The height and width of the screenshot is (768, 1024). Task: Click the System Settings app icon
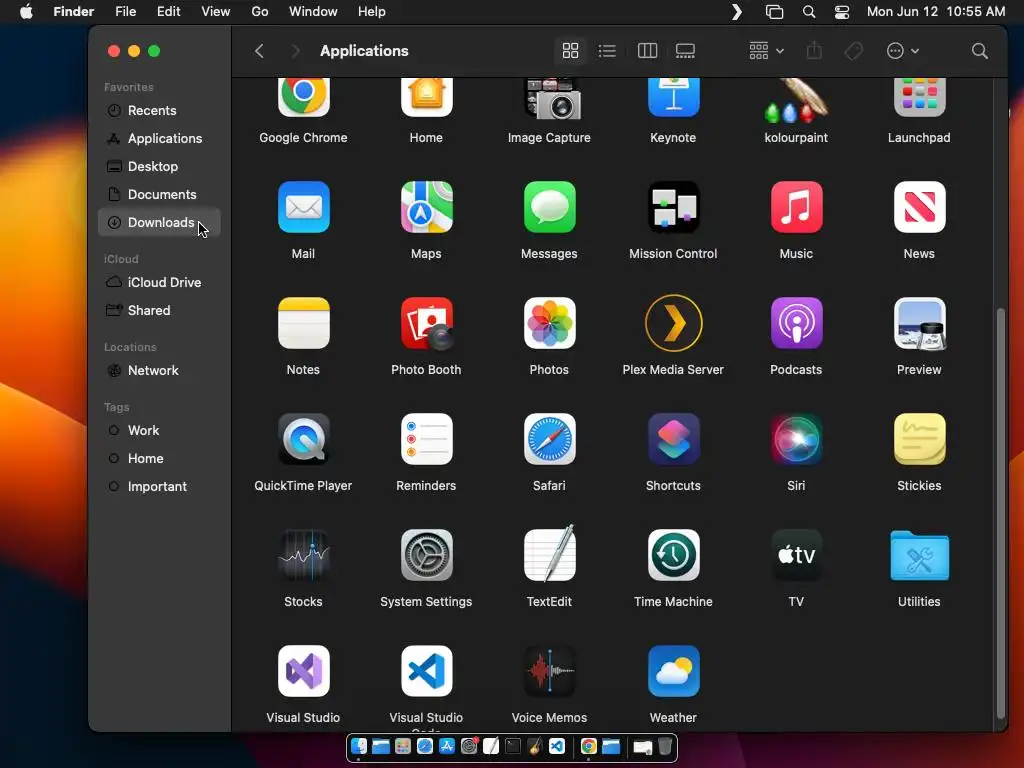coord(426,555)
